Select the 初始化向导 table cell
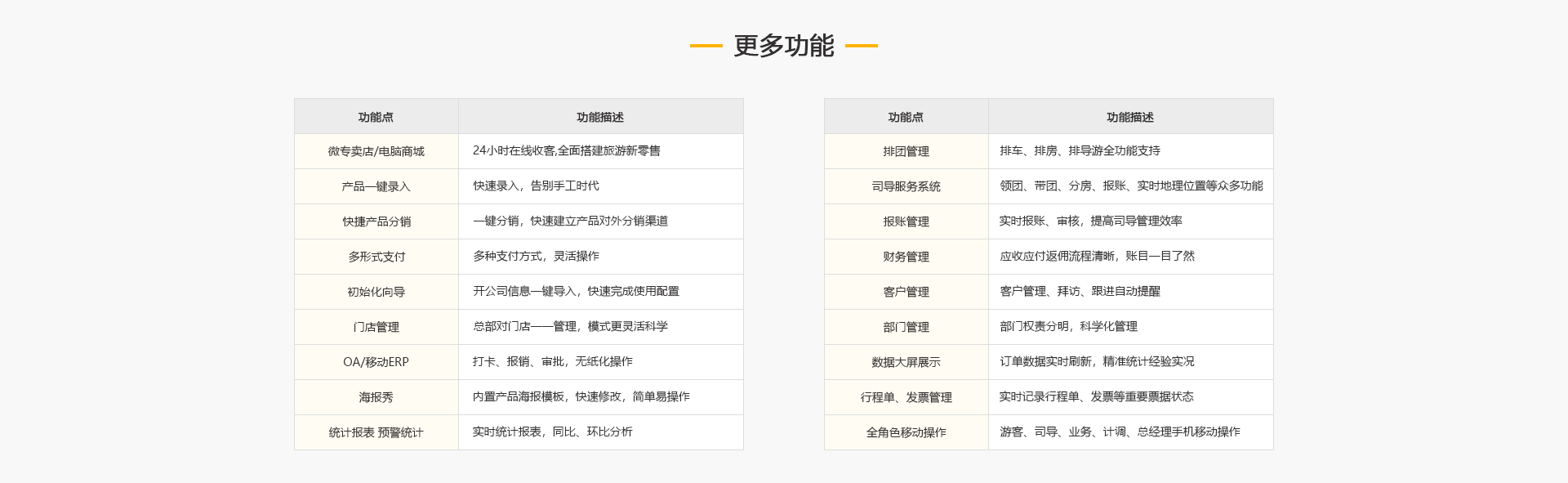Screen dimensions: 1568x483 [376, 292]
